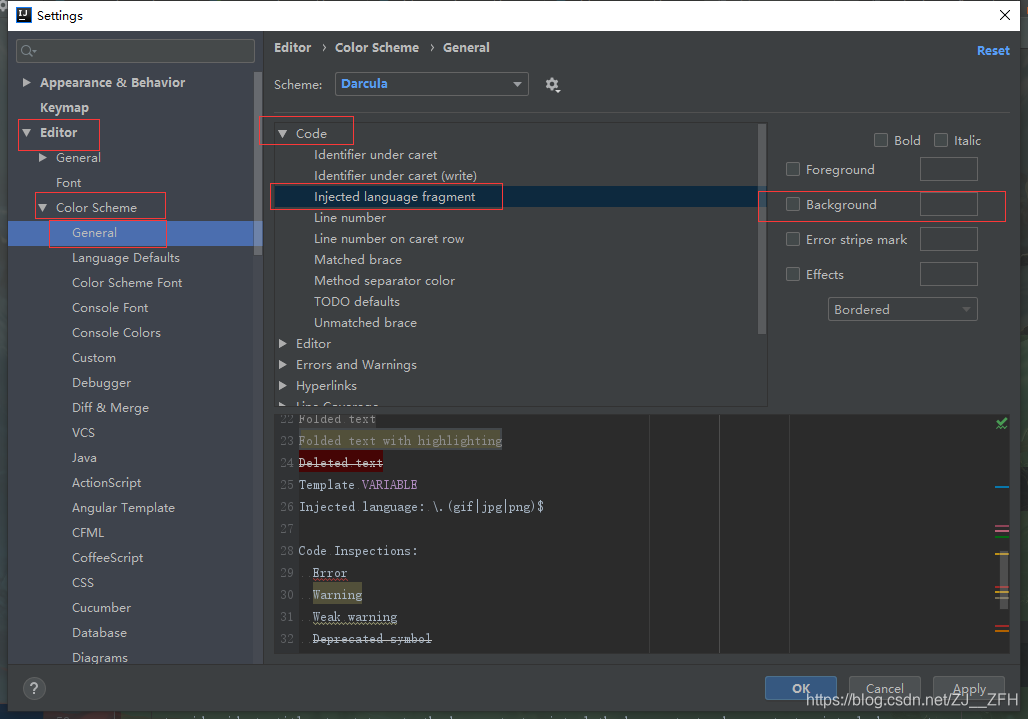Screen dimensions: 1028x719
Task: Click the IntelliJ logo in the title bar
Action: click(24, 15)
